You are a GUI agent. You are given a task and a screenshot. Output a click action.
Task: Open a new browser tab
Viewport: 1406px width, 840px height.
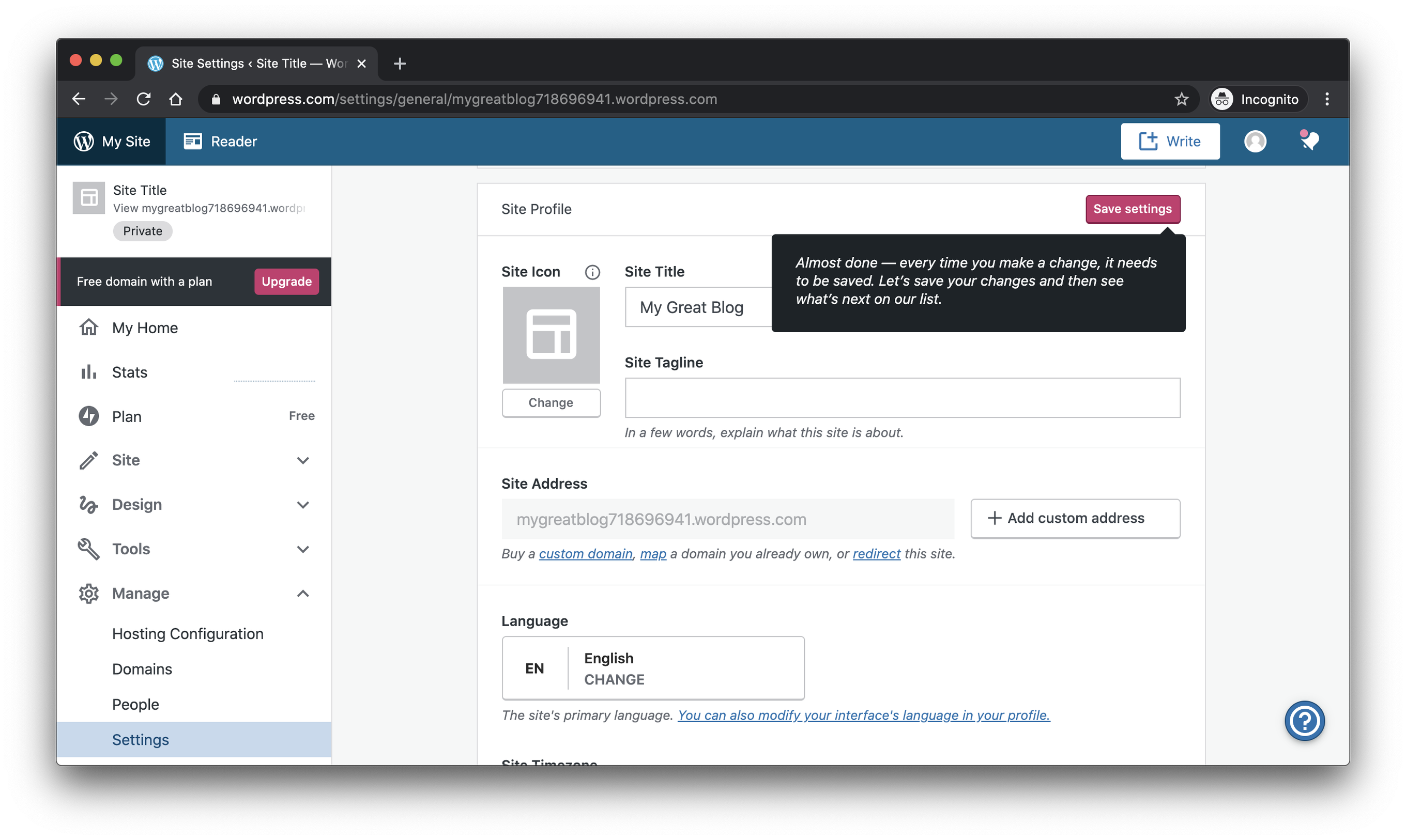coord(399,64)
